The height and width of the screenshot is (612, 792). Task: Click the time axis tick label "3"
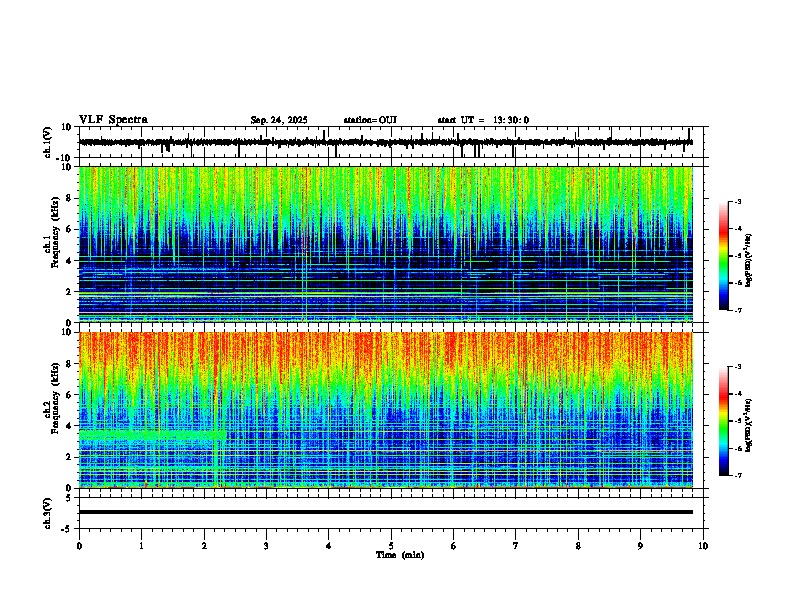click(x=266, y=546)
